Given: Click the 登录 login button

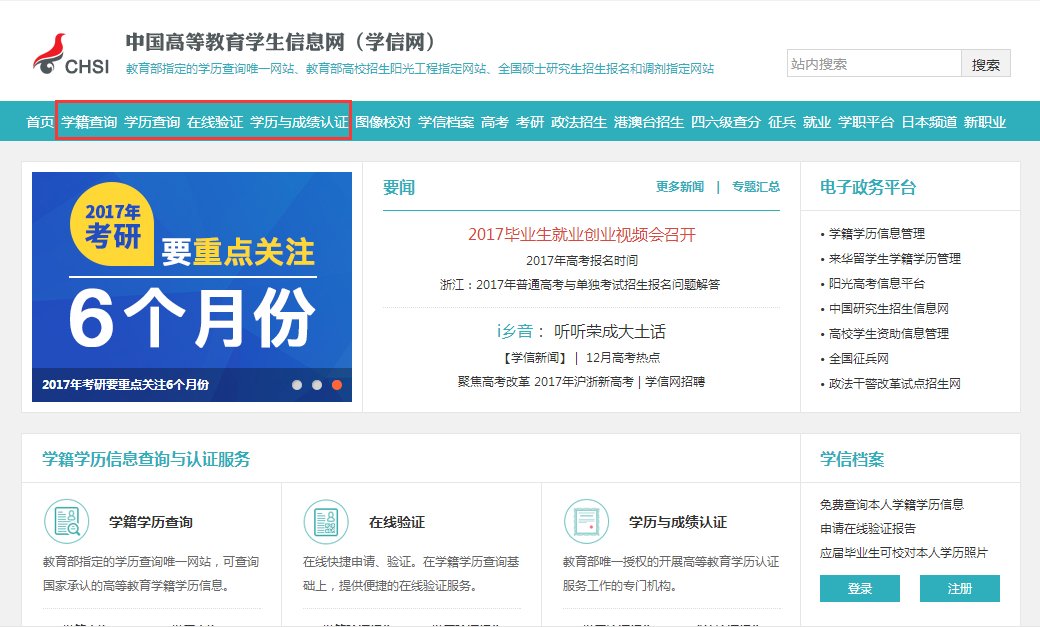Looking at the screenshot, I should (x=858, y=589).
